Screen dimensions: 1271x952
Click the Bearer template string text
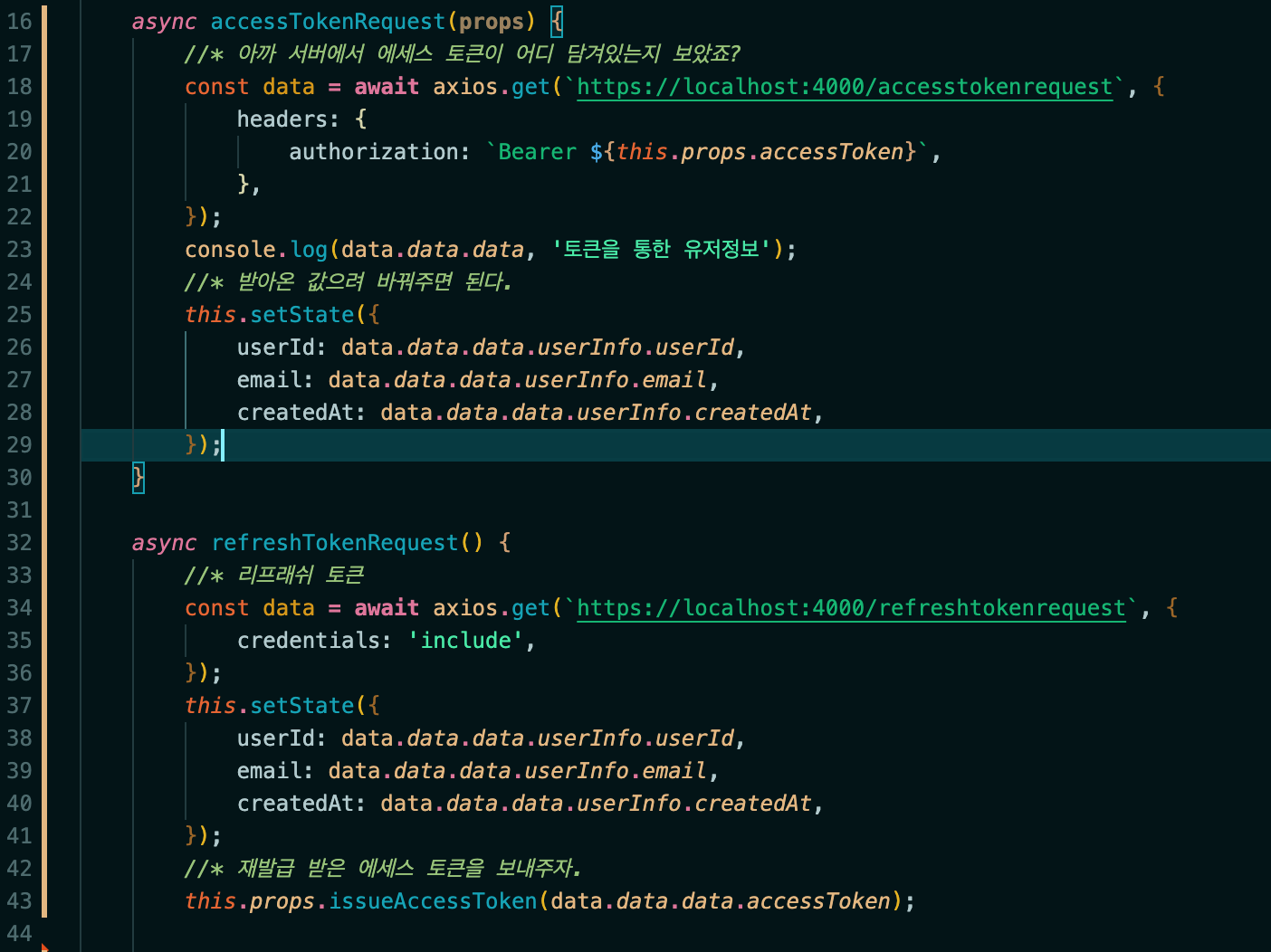click(537, 152)
